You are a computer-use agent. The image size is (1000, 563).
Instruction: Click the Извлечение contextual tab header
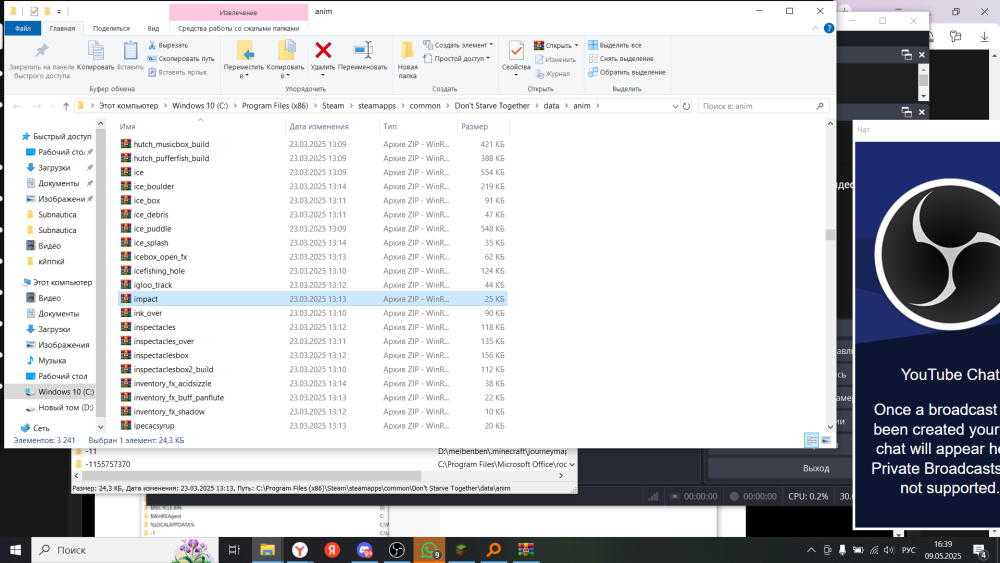pyautogui.click(x=239, y=12)
